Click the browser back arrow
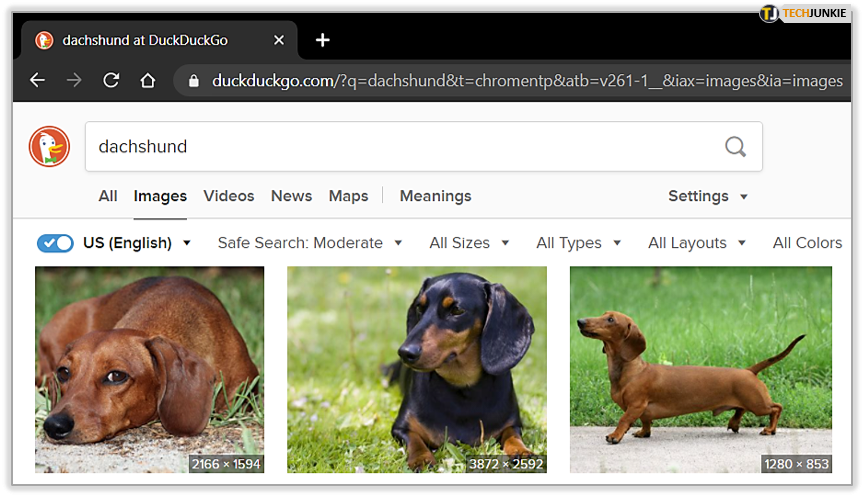Viewport: 864px width, 497px height. 37,80
